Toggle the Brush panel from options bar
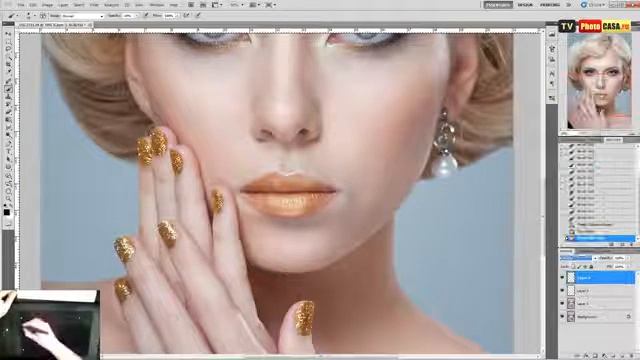640x360 pixels. 42,16
